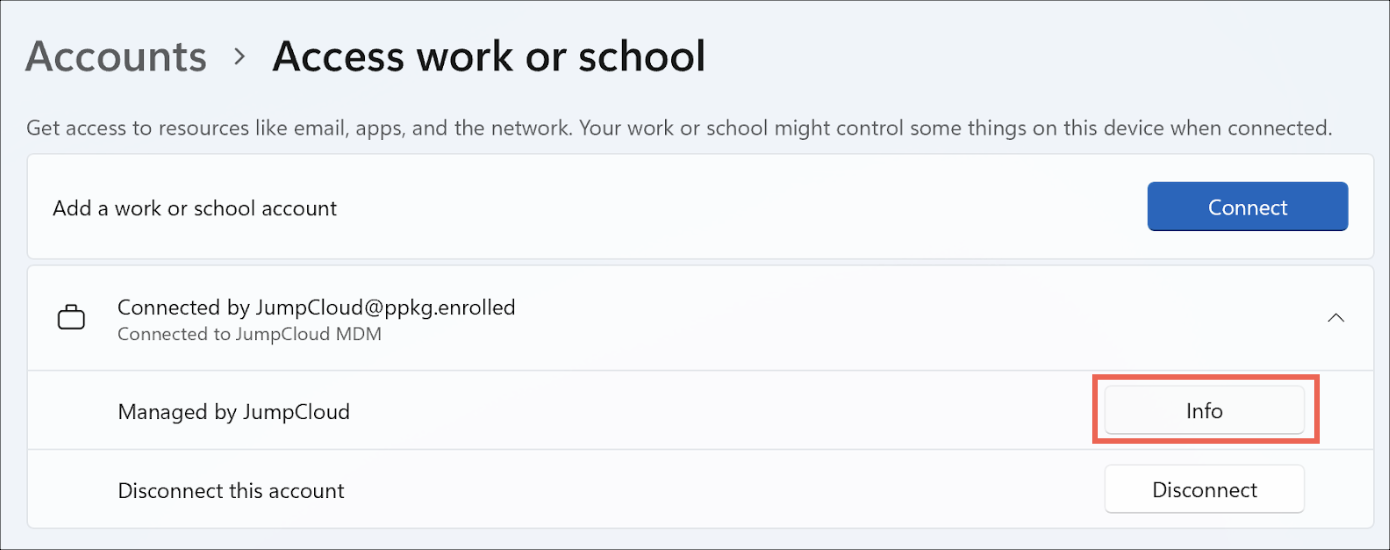The width and height of the screenshot is (1390, 550).
Task: Click the breadcrumb arrow separator after Accounts
Action: click(239, 57)
